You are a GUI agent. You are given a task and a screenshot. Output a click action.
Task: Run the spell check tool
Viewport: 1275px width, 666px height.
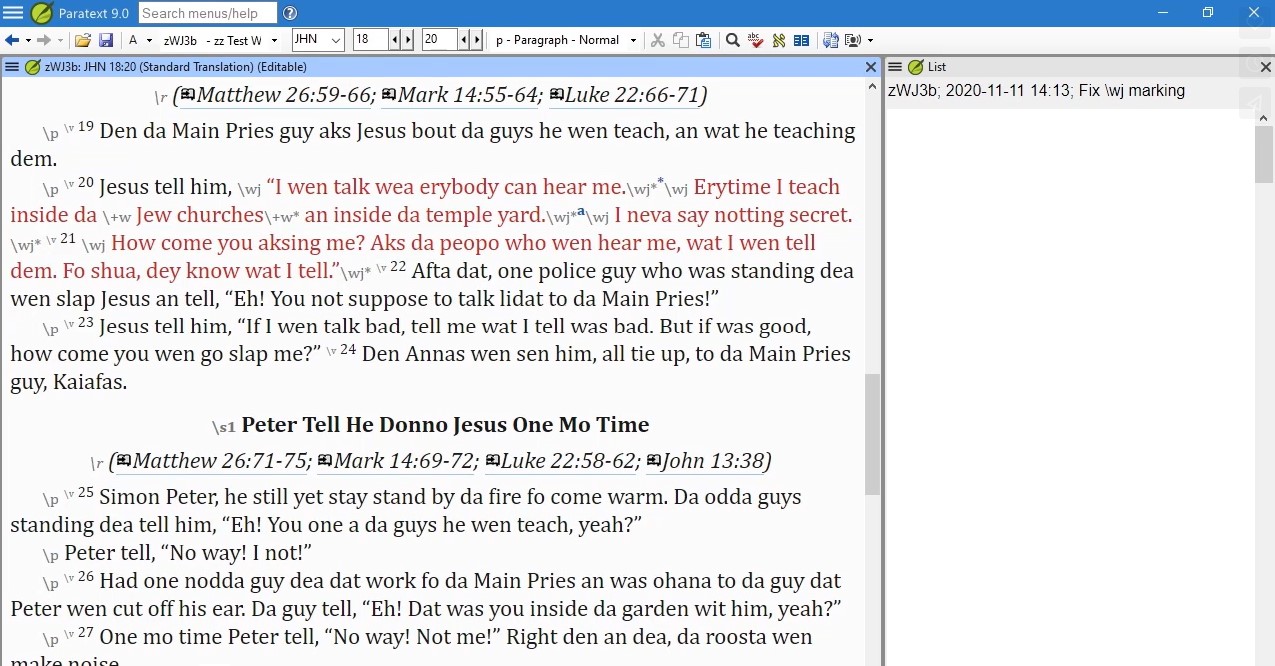[756, 40]
